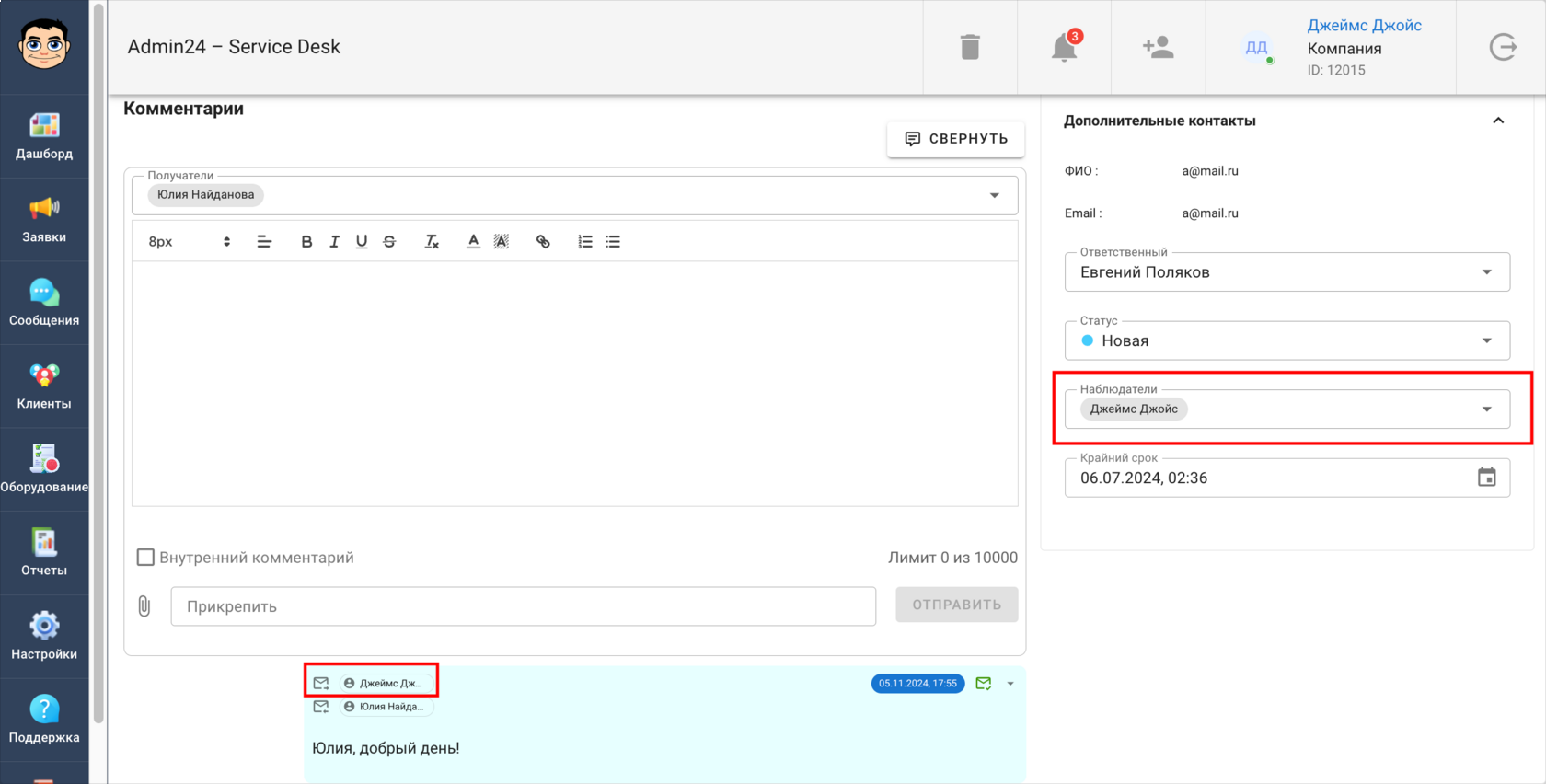Click the paperclip attachment icon
Image resolution: width=1546 pixels, height=784 pixels.
[x=144, y=605]
